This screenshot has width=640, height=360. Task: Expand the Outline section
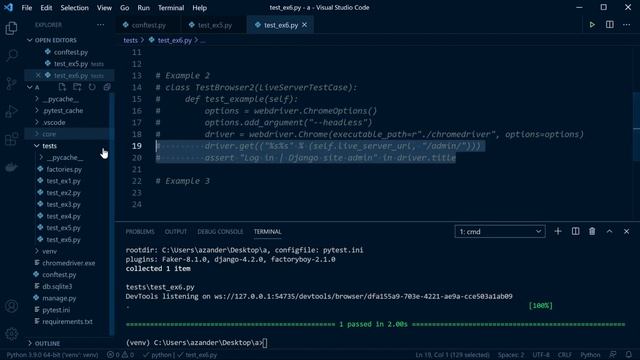pos(47,343)
